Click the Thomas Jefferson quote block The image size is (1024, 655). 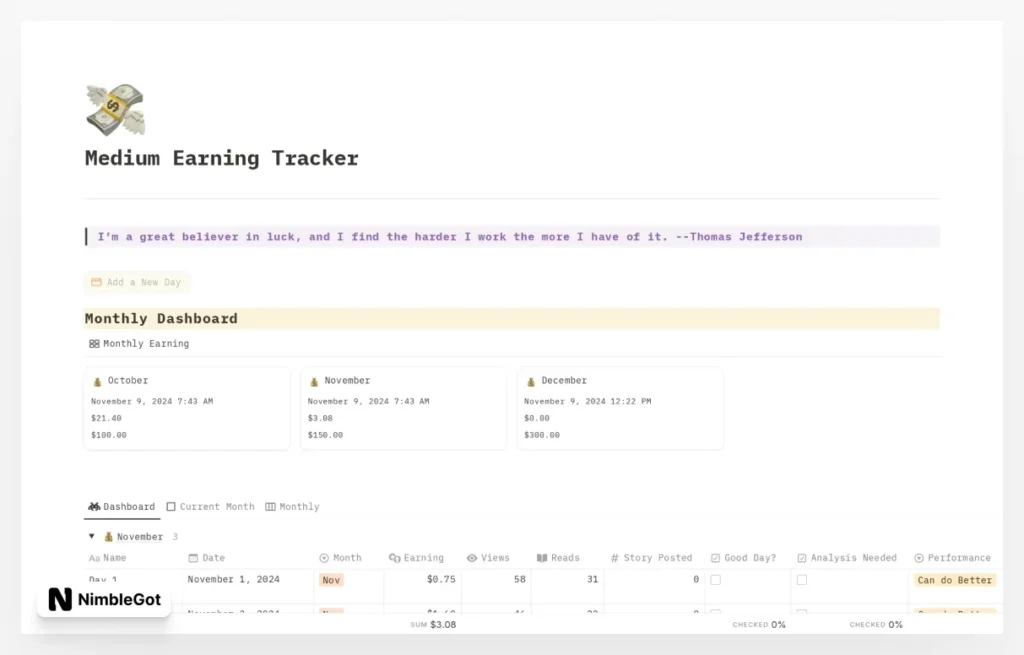512,236
